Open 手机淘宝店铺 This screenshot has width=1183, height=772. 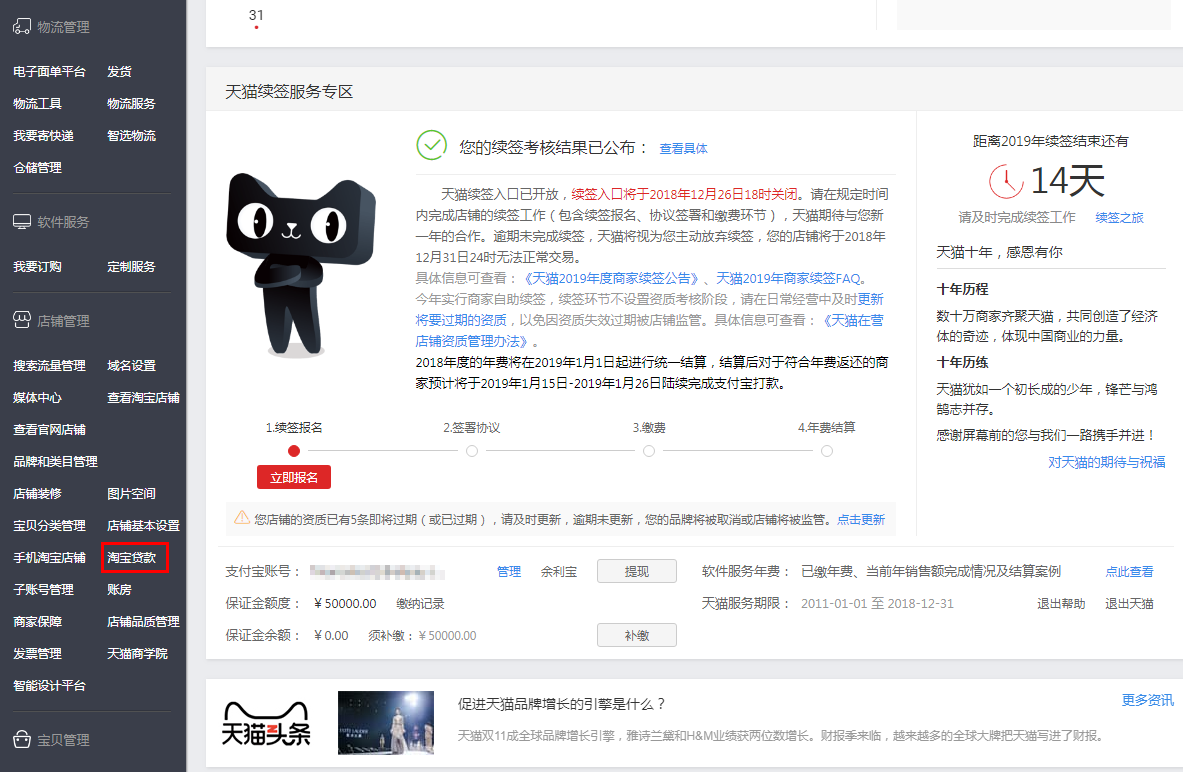pyautogui.click(x=49, y=558)
